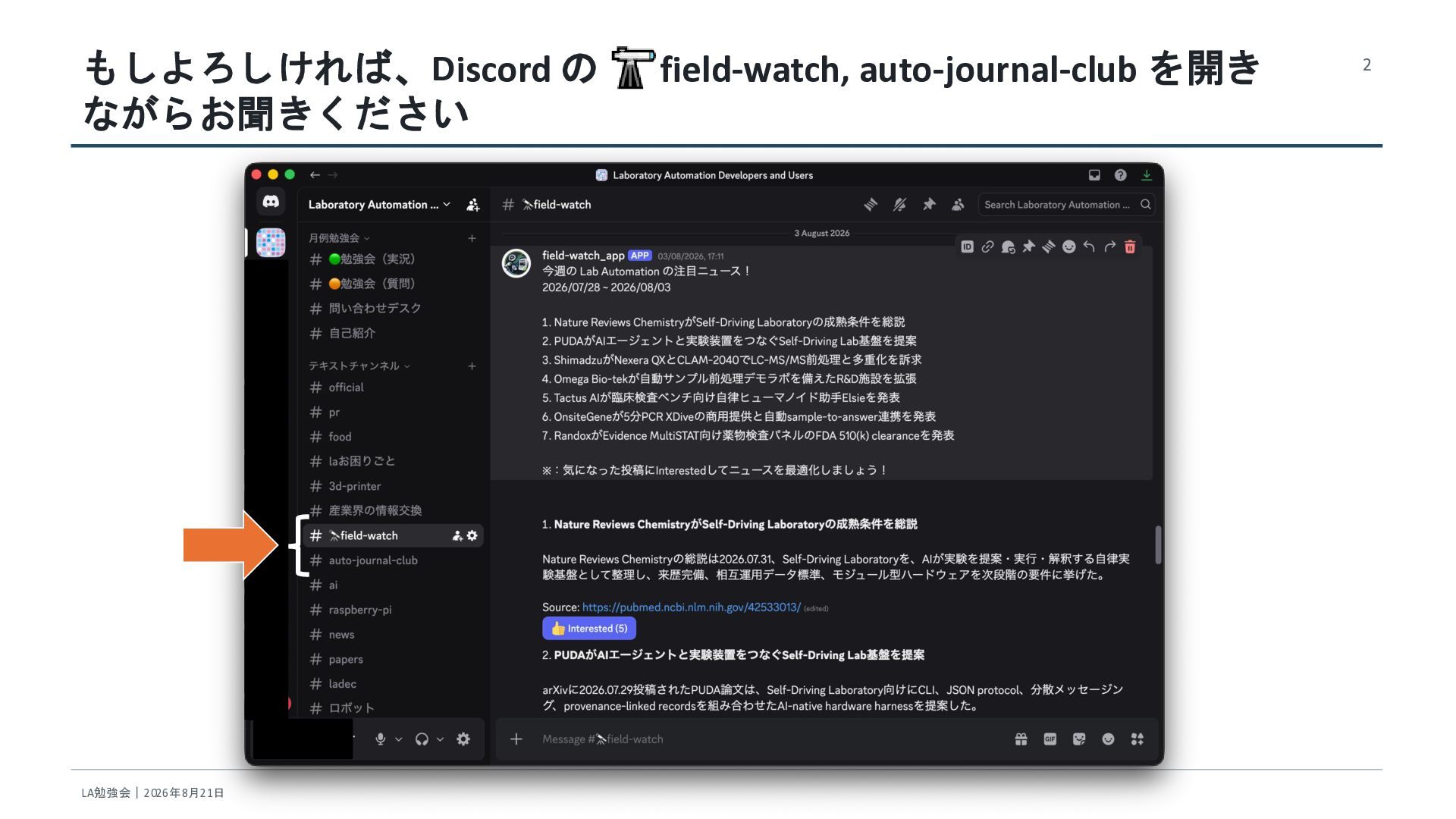The image size is (1456, 819).
Task: Mute the microphone
Action: [381, 739]
